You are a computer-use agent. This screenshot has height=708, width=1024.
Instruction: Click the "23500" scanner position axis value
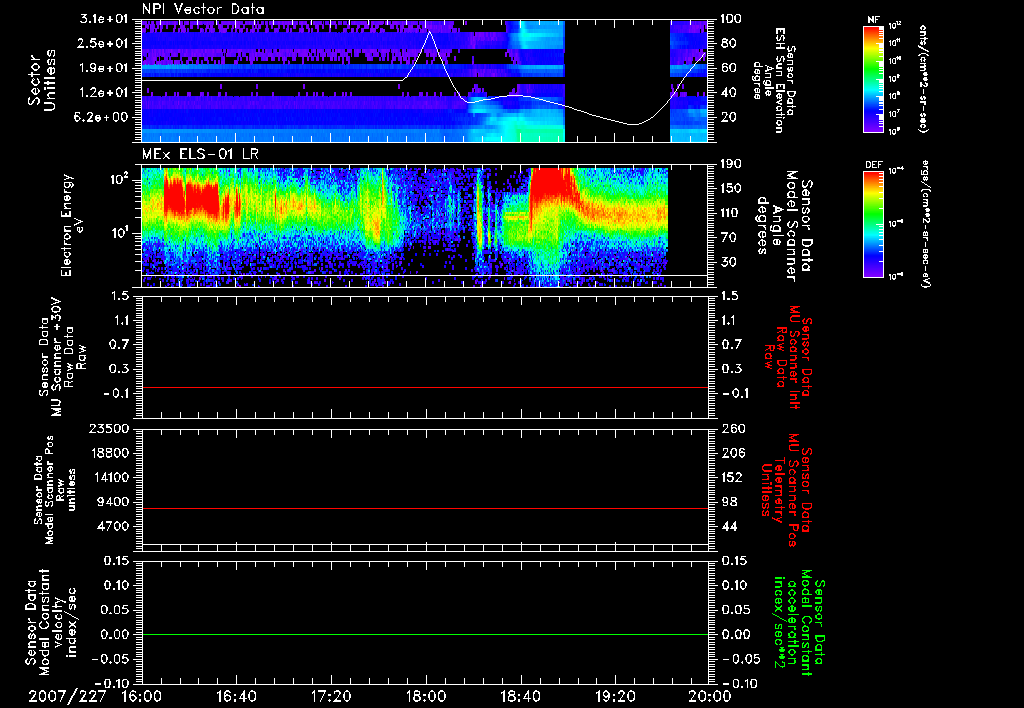click(x=109, y=428)
